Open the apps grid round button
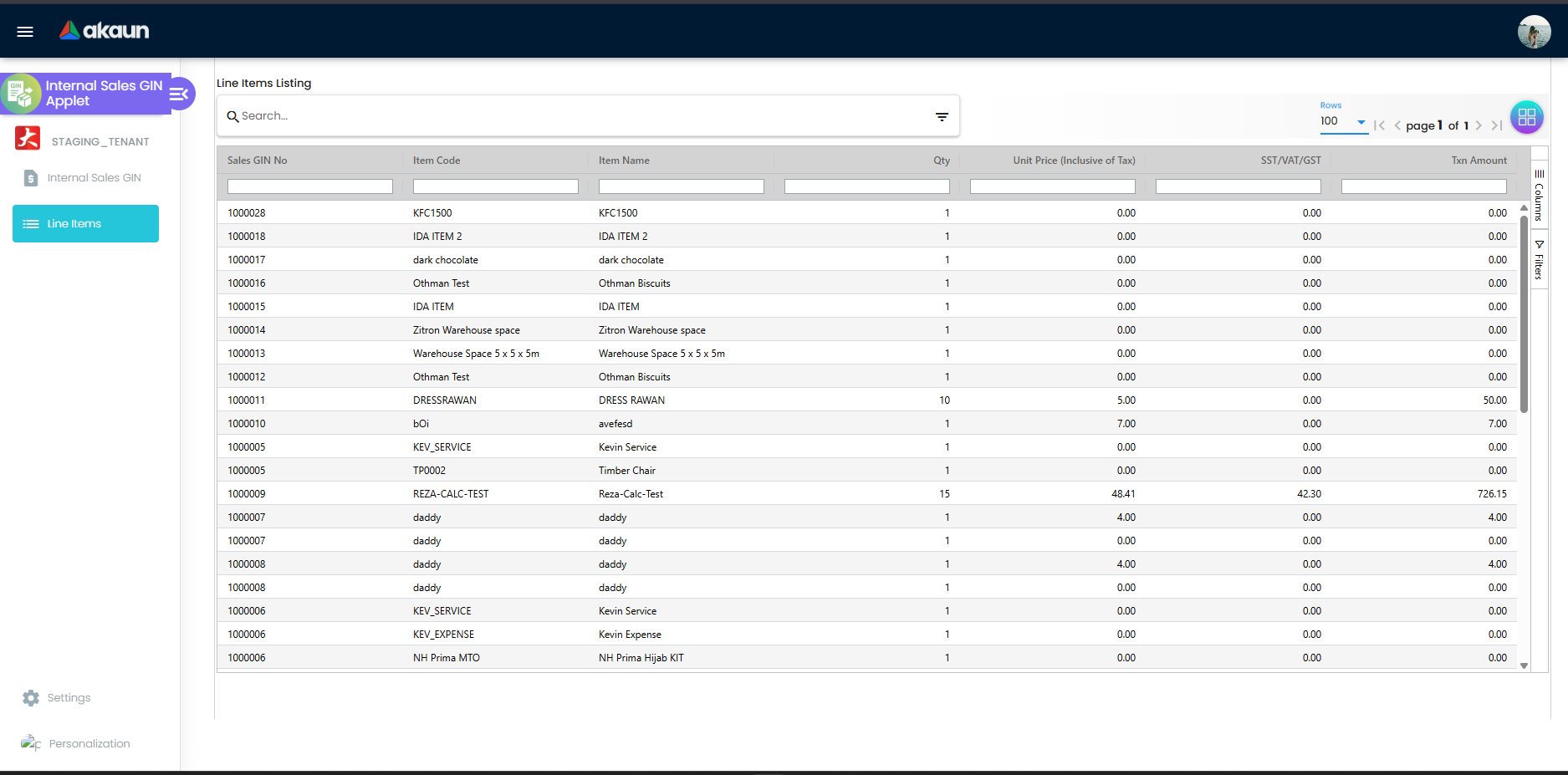The height and width of the screenshot is (775, 1568). coord(1526,117)
